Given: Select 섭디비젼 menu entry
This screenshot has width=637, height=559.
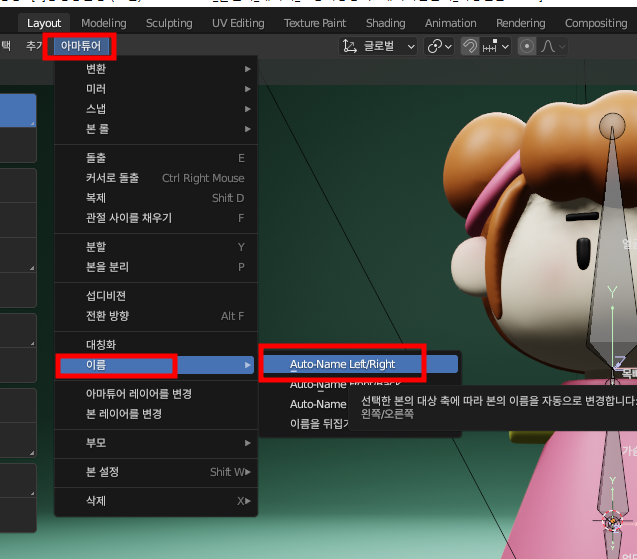Looking at the screenshot, I should 156,296.
